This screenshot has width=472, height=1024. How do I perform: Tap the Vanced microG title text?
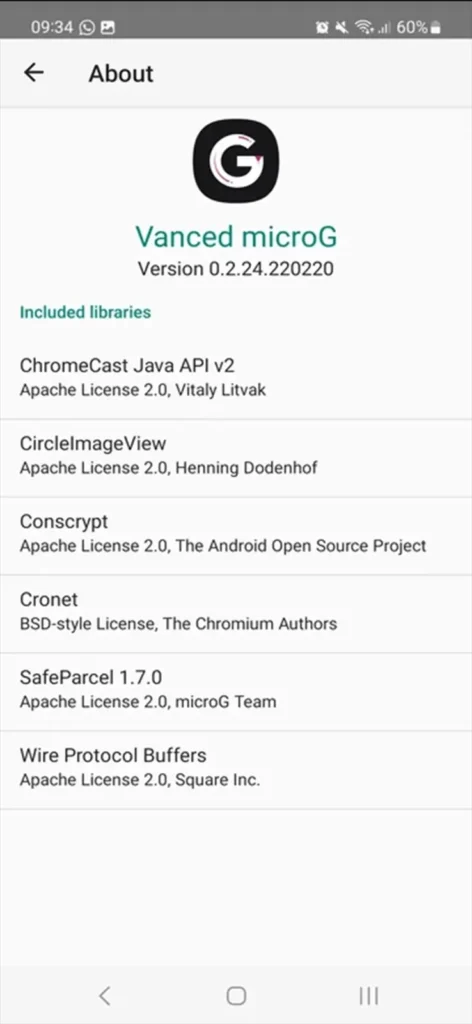236,236
